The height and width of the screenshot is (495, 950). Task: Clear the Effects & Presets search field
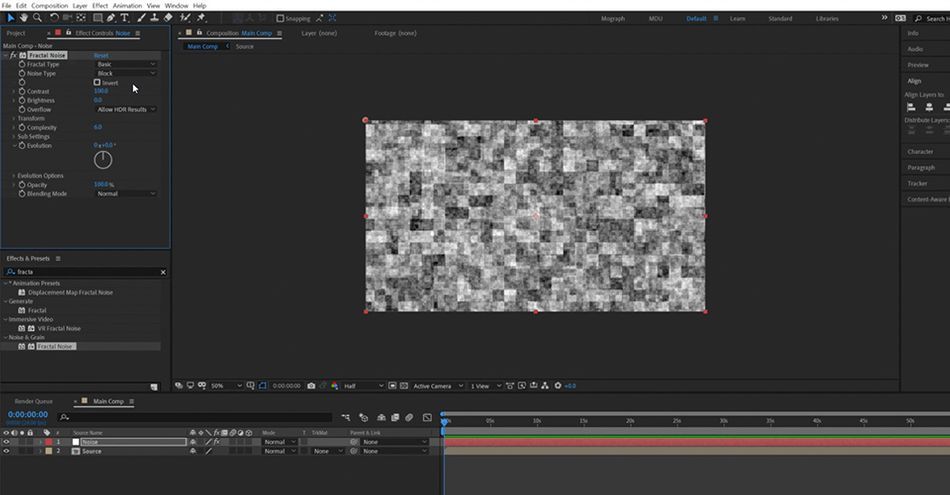tap(163, 273)
